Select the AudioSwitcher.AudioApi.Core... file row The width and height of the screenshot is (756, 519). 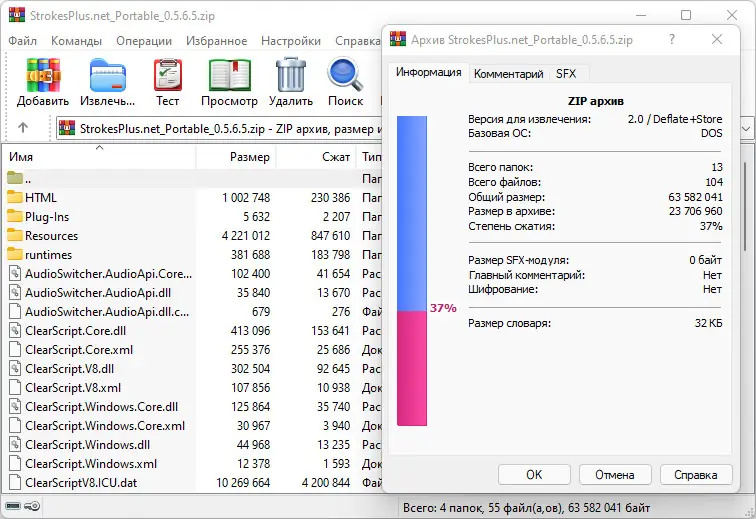coord(192,273)
